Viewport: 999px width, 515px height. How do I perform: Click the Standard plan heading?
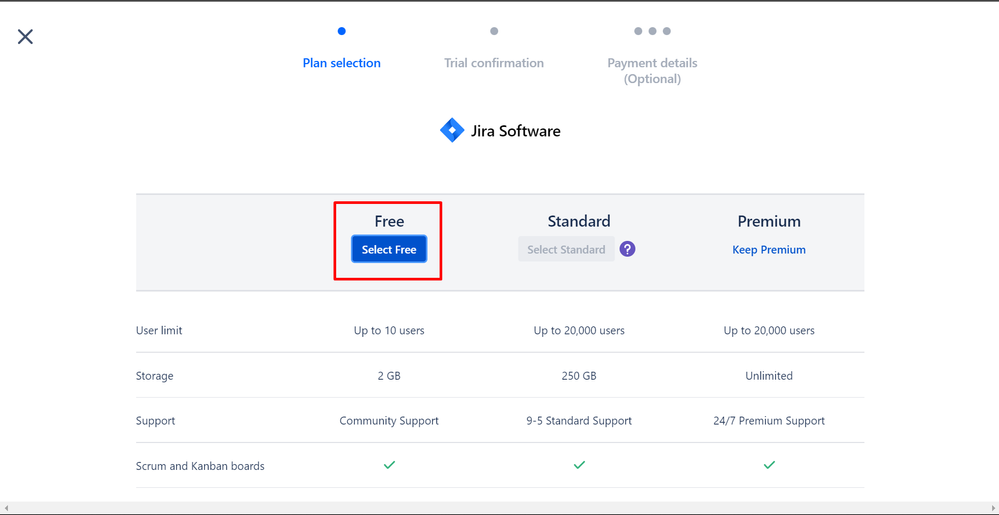tap(579, 221)
